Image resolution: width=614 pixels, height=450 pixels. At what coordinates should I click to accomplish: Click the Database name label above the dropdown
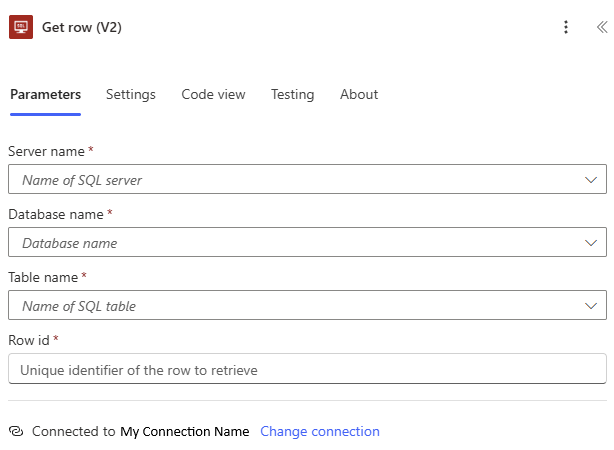tap(56, 214)
